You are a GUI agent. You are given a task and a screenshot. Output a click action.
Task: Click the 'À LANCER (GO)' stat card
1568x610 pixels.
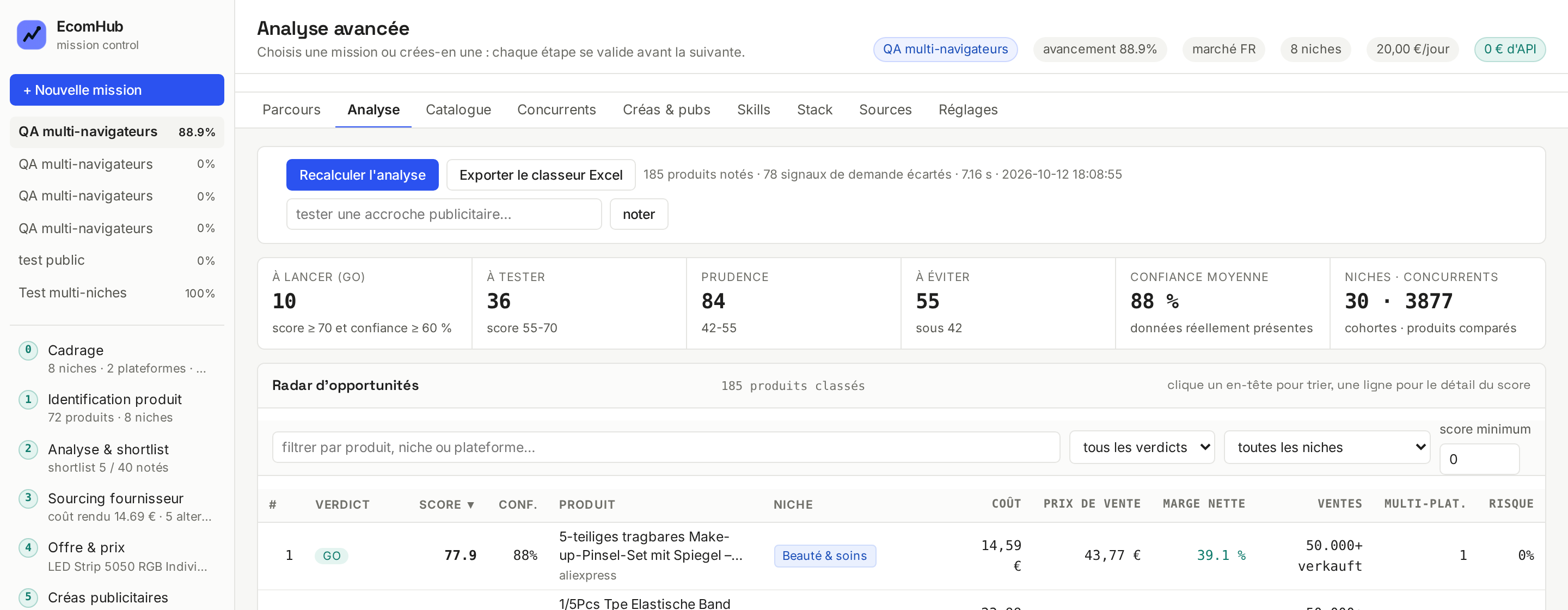click(x=365, y=303)
